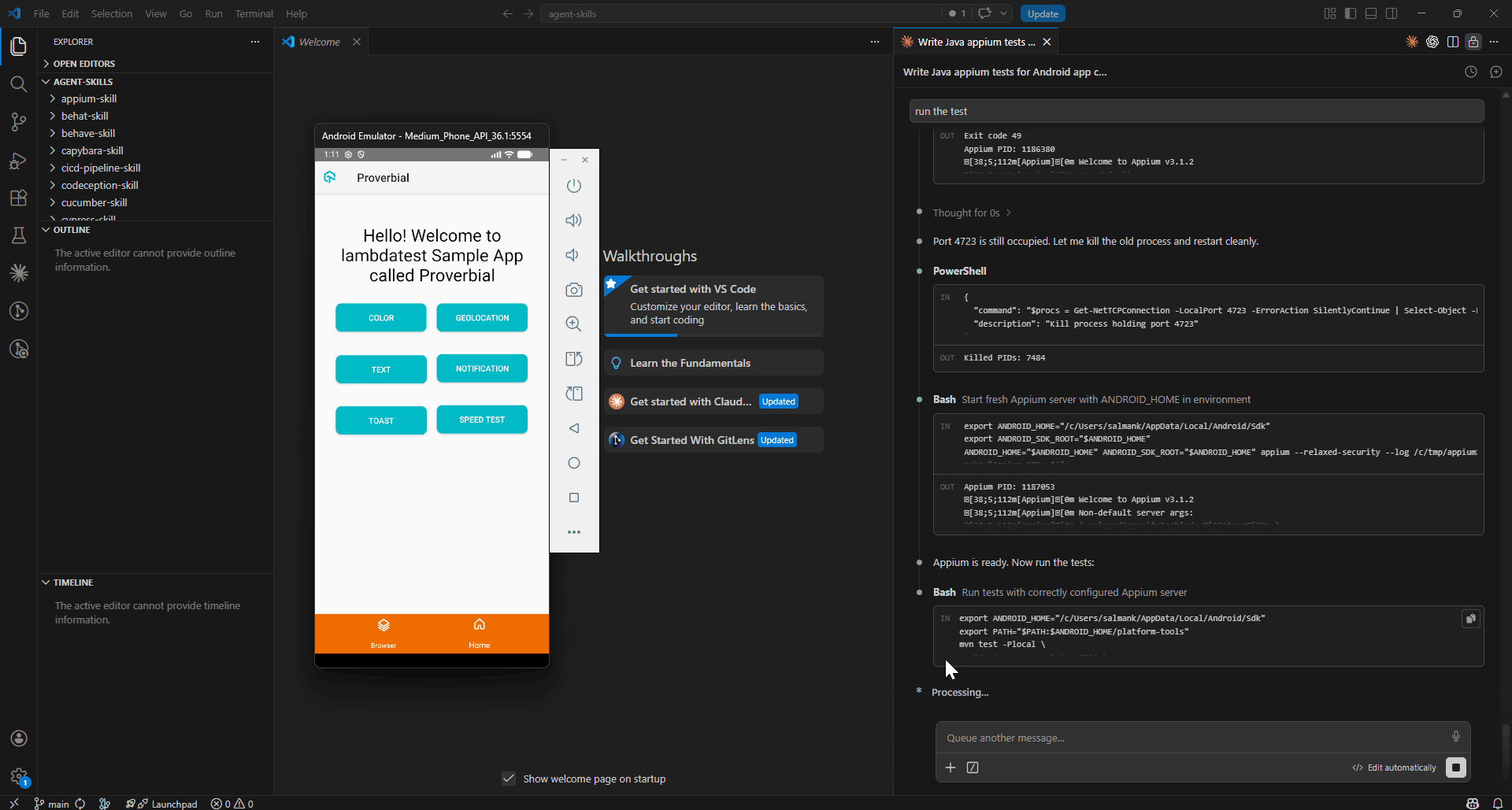
Task: Open the File menu
Action: click(42, 13)
